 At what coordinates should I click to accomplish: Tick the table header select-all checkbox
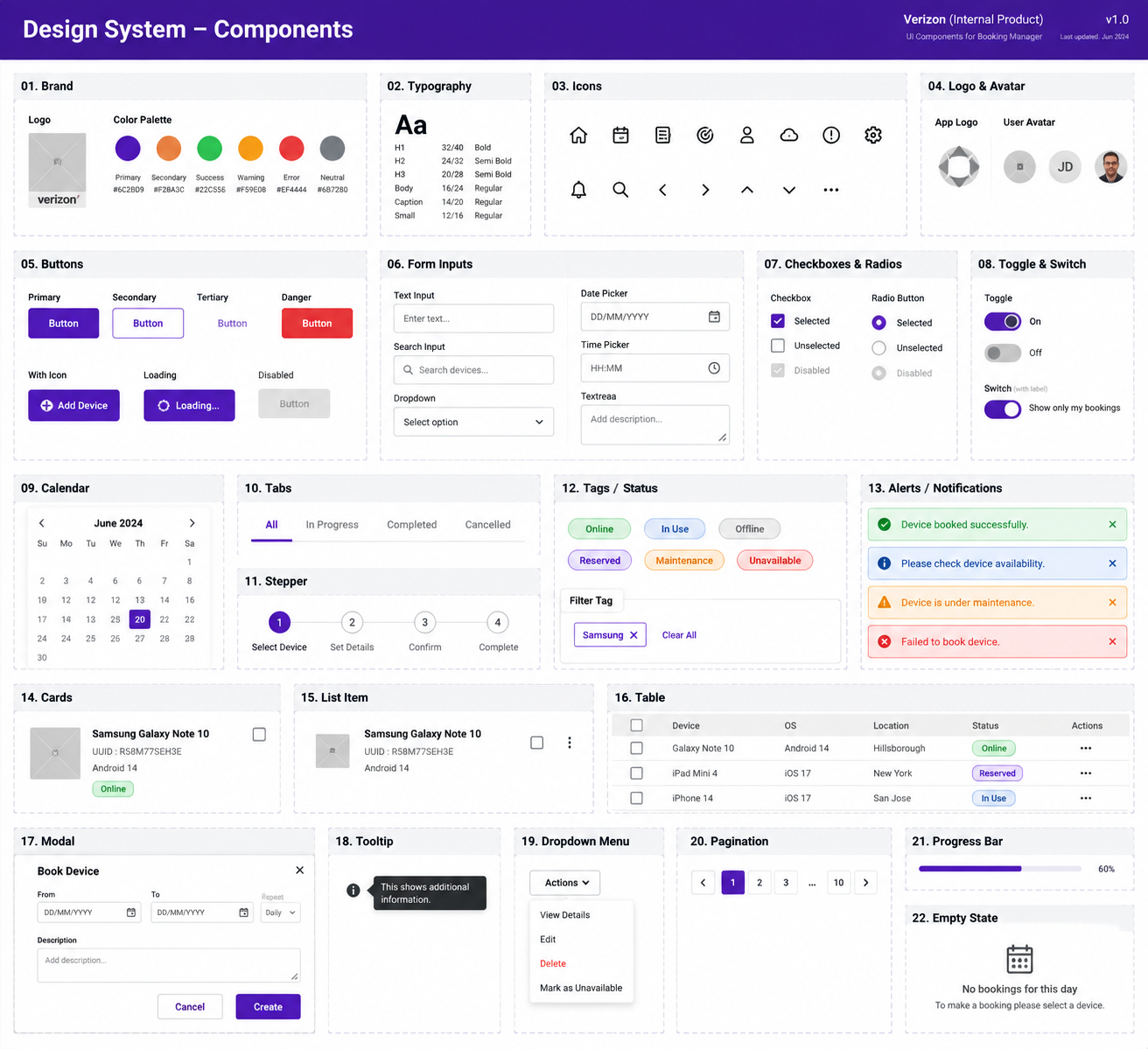(x=636, y=725)
